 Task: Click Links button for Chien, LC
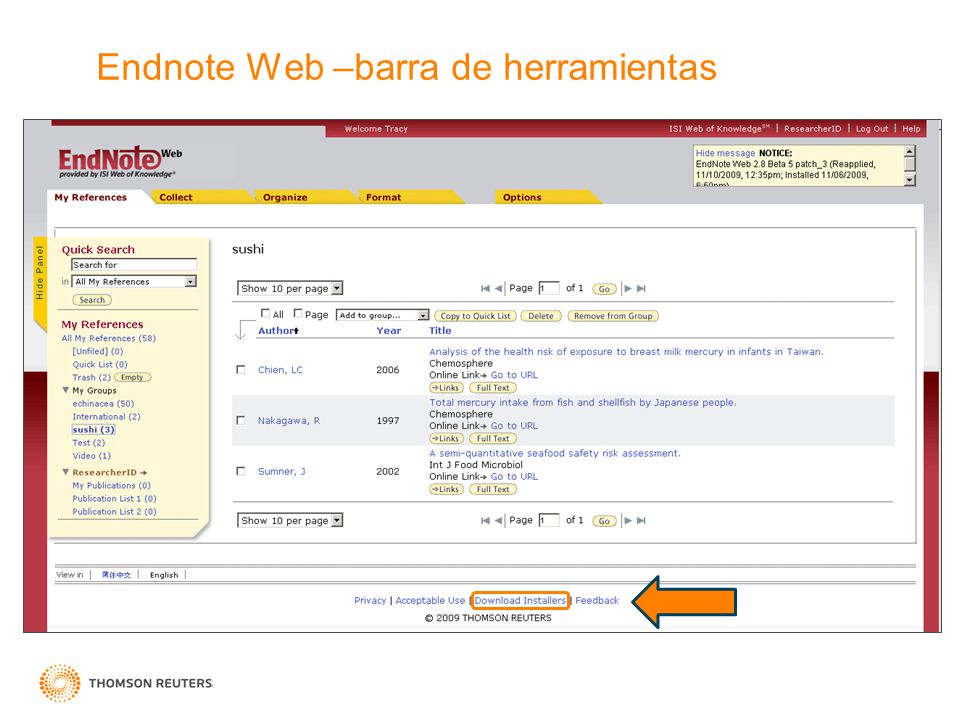446,388
